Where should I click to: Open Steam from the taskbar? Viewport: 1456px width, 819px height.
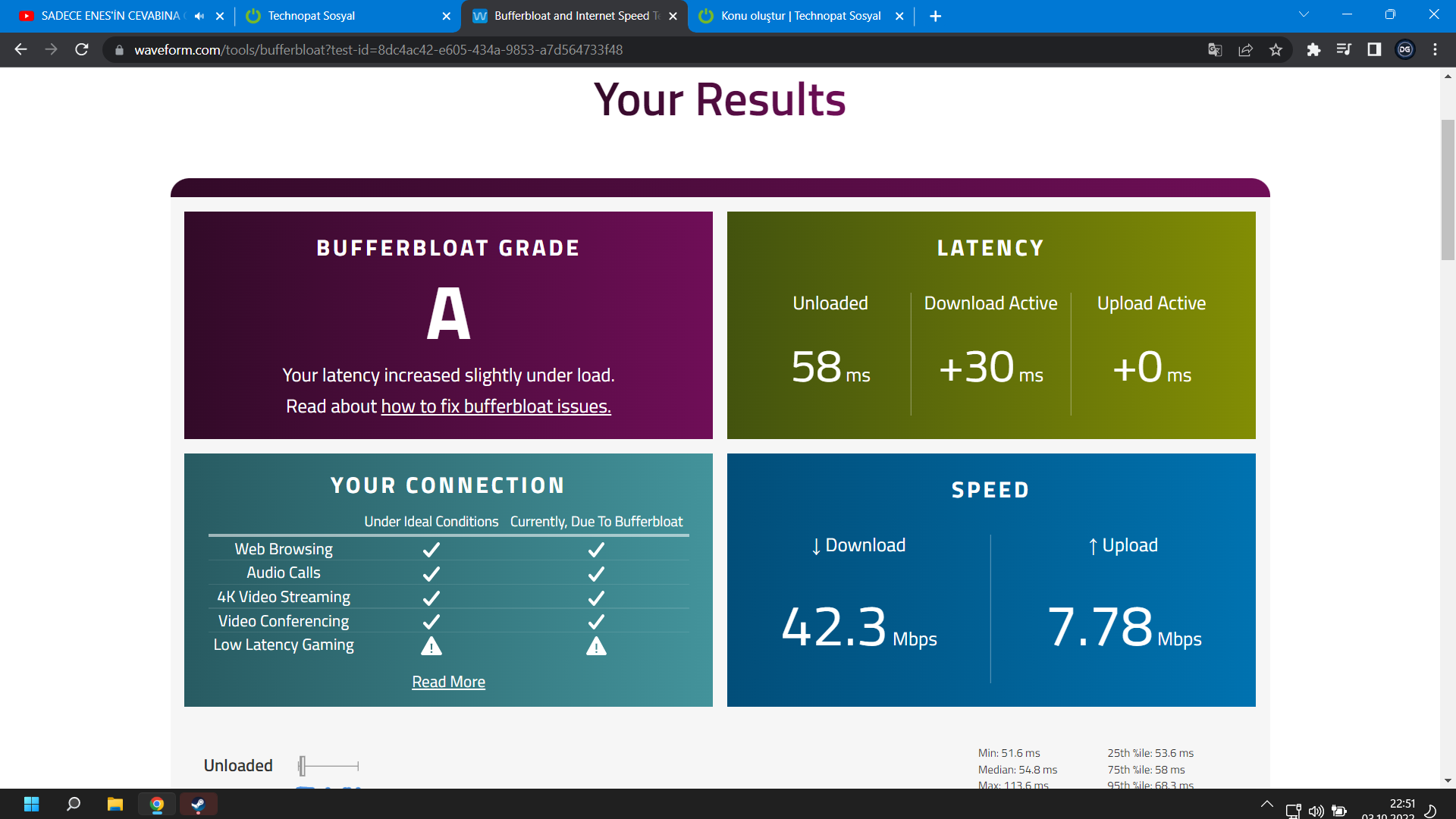click(198, 805)
